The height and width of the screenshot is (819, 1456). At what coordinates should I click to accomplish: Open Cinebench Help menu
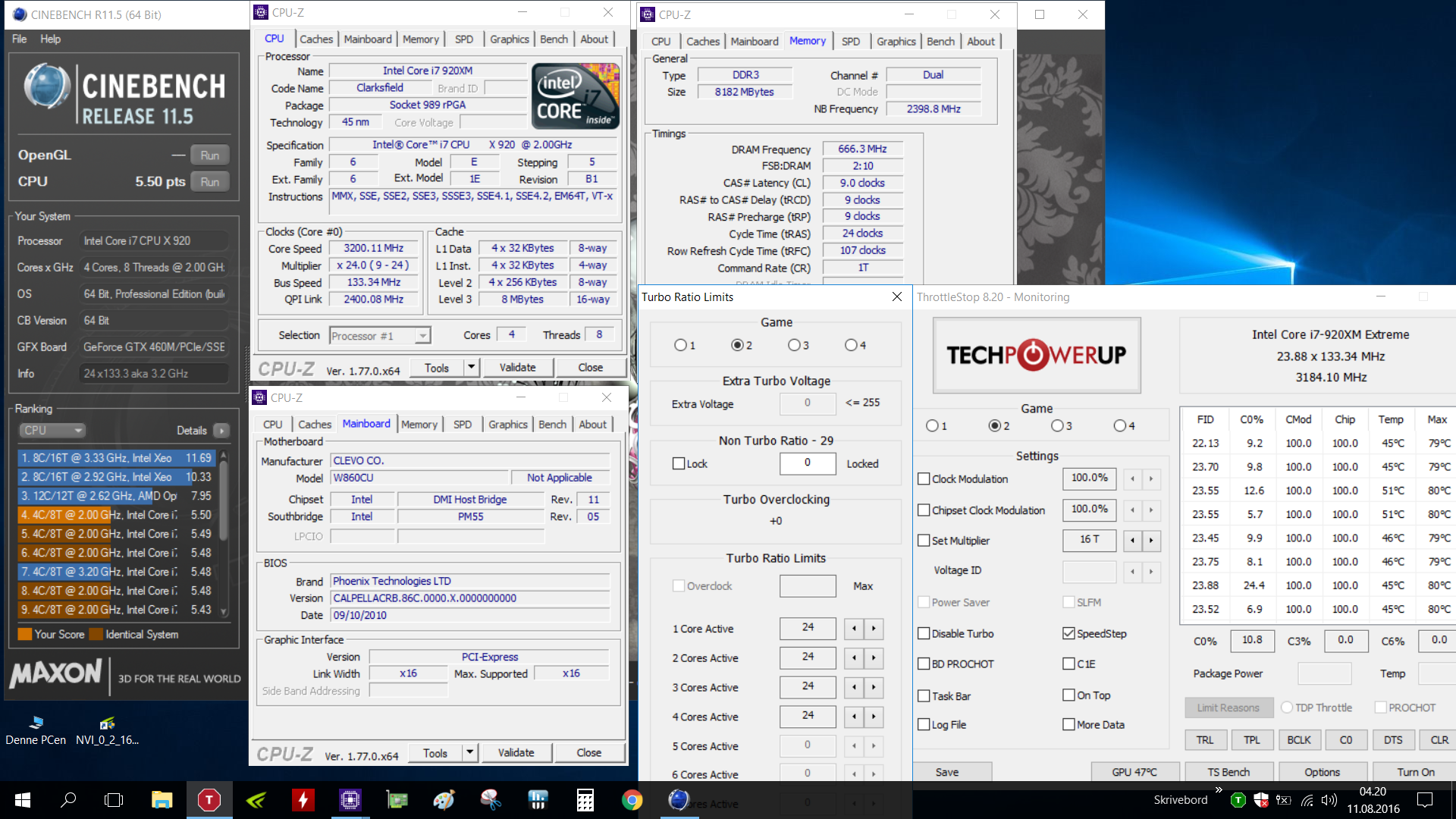pyautogui.click(x=51, y=39)
